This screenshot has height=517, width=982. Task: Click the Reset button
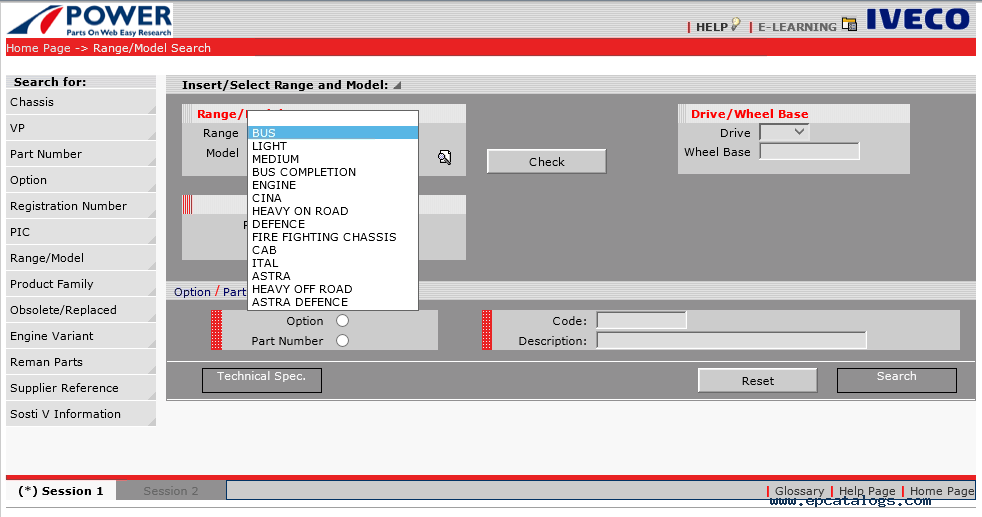pyautogui.click(x=757, y=381)
